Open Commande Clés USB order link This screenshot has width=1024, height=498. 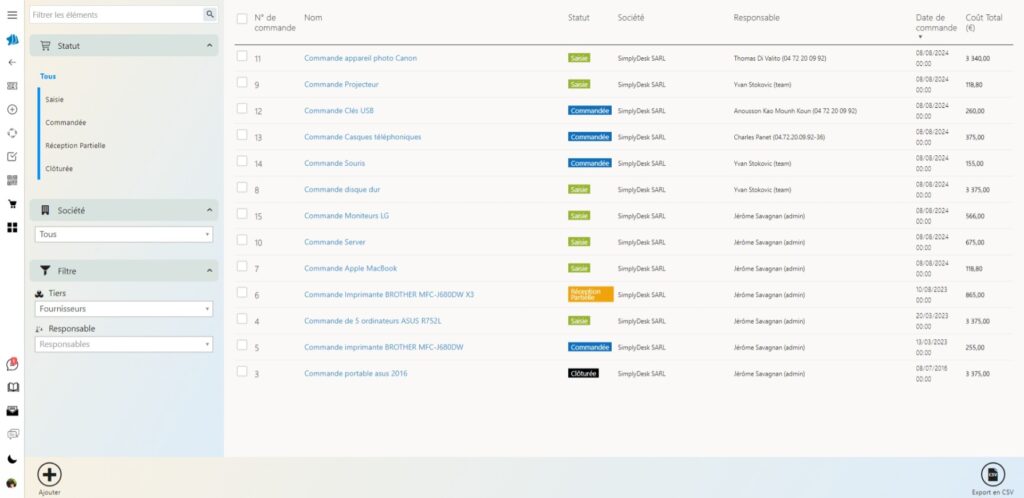[339, 111]
